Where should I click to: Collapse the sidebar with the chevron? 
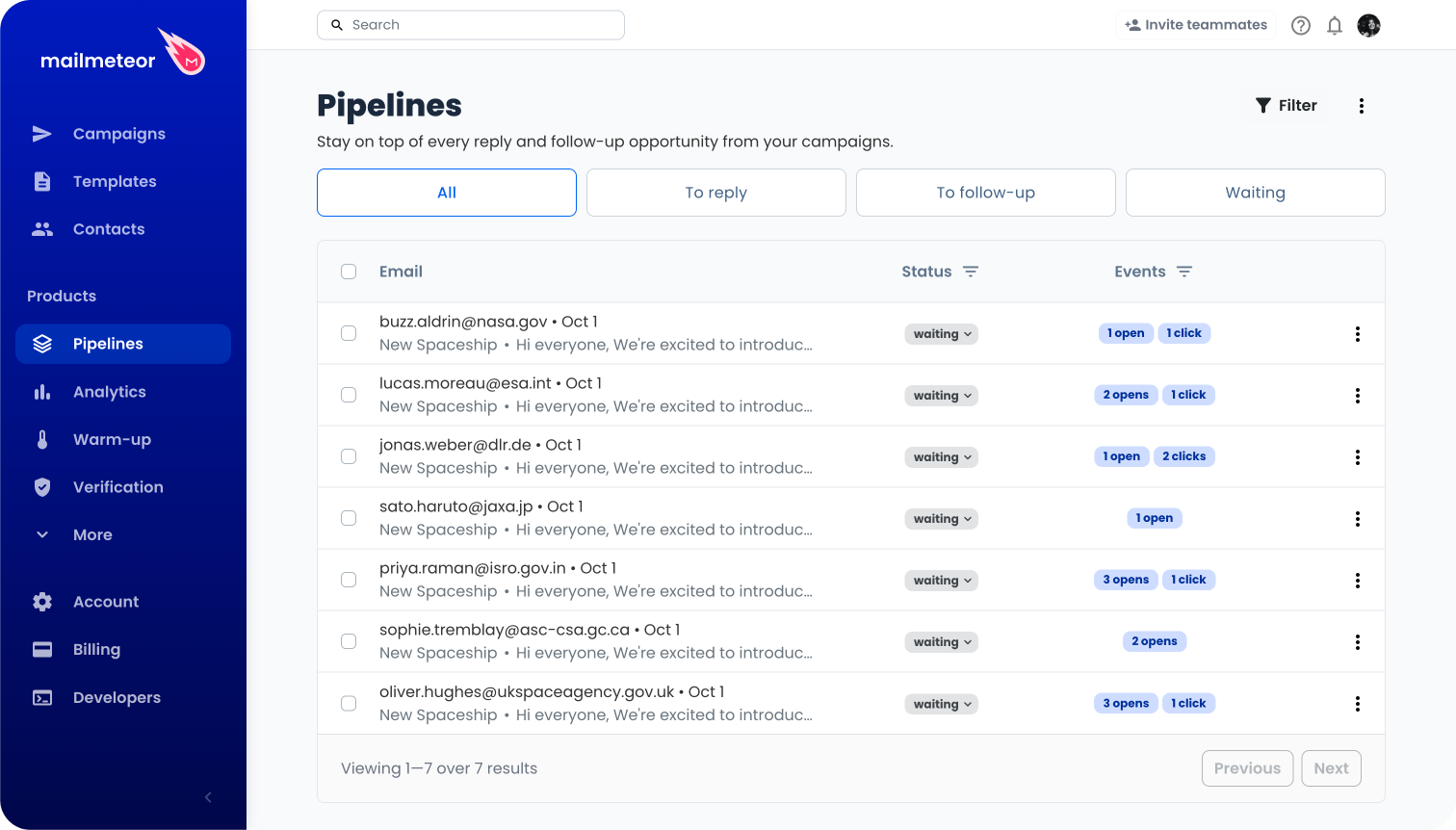(x=208, y=797)
